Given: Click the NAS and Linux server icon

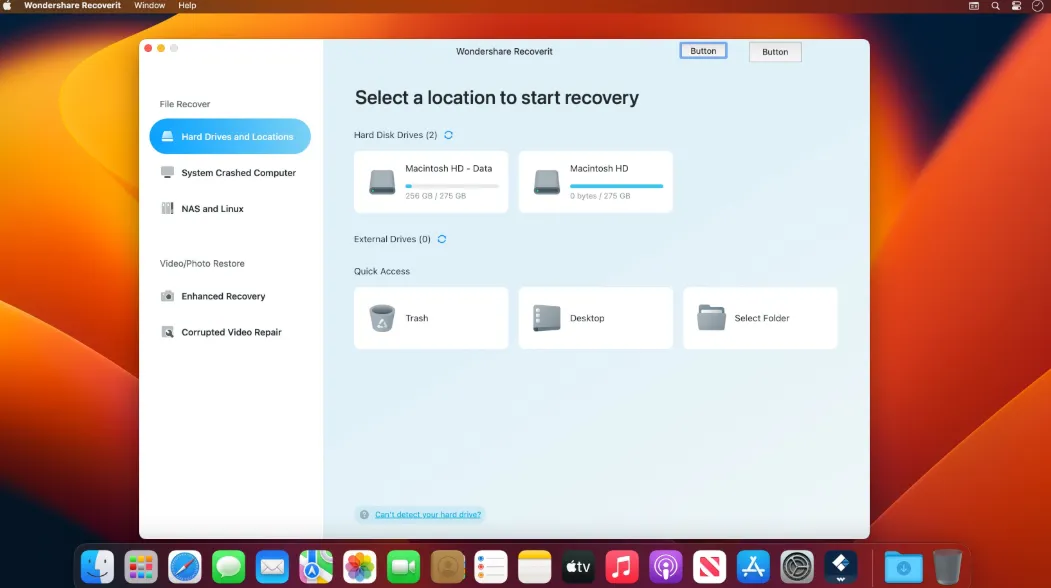Looking at the screenshot, I should click(168, 209).
